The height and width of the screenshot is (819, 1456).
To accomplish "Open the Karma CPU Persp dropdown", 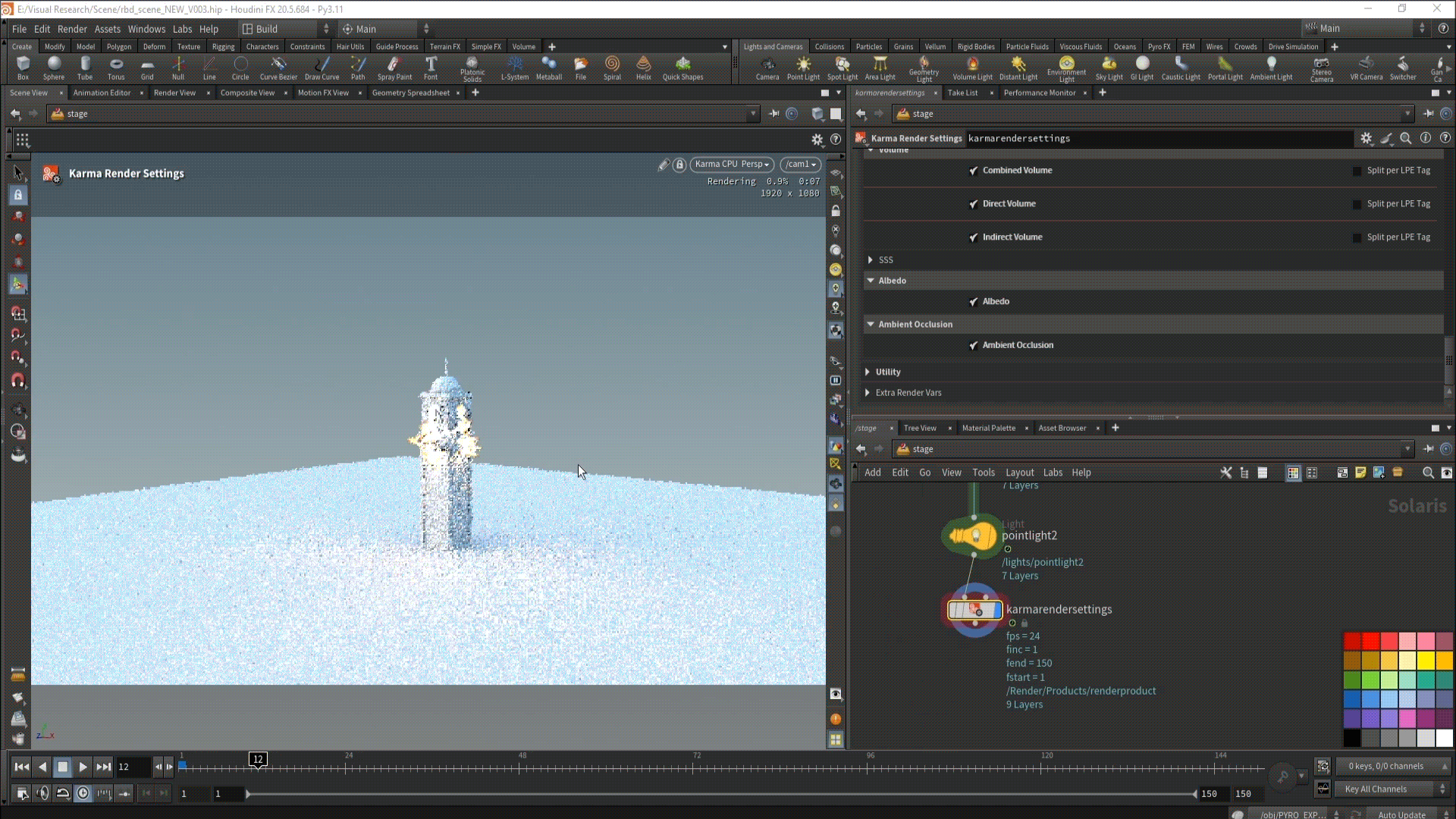I will click(x=731, y=165).
